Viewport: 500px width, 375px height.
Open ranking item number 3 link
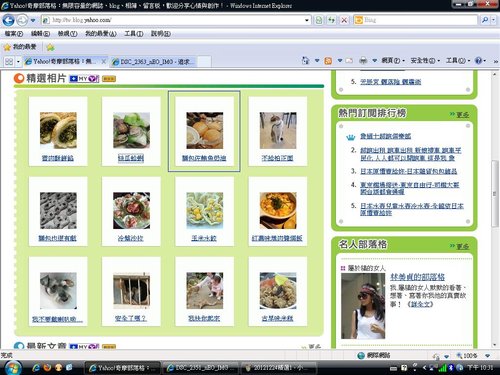[408, 171]
